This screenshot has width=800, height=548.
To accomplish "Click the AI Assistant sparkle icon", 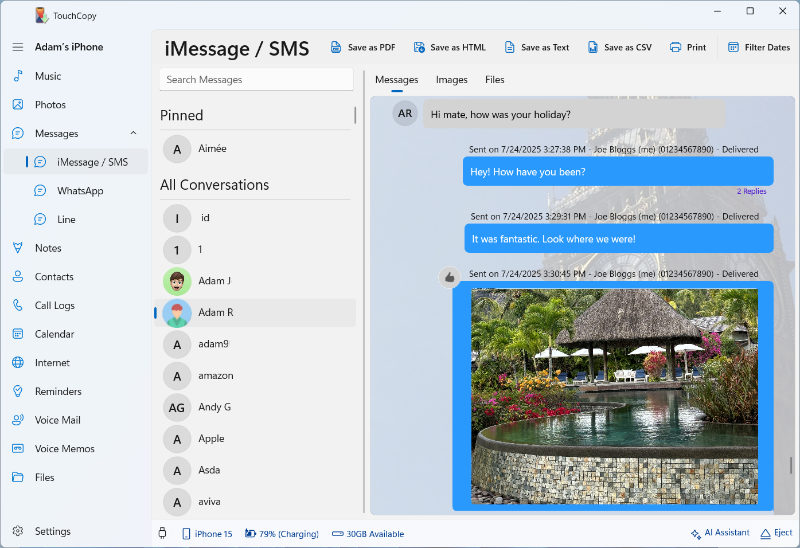I will pyautogui.click(x=696, y=534).
